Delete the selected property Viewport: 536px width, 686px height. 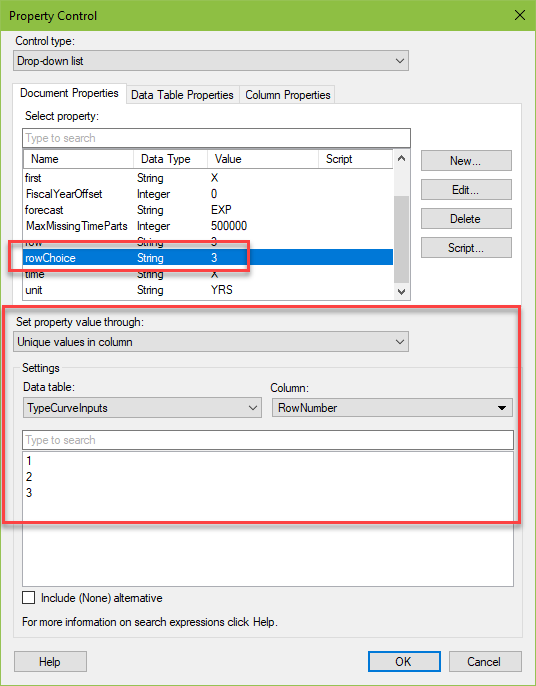(466, 218)
